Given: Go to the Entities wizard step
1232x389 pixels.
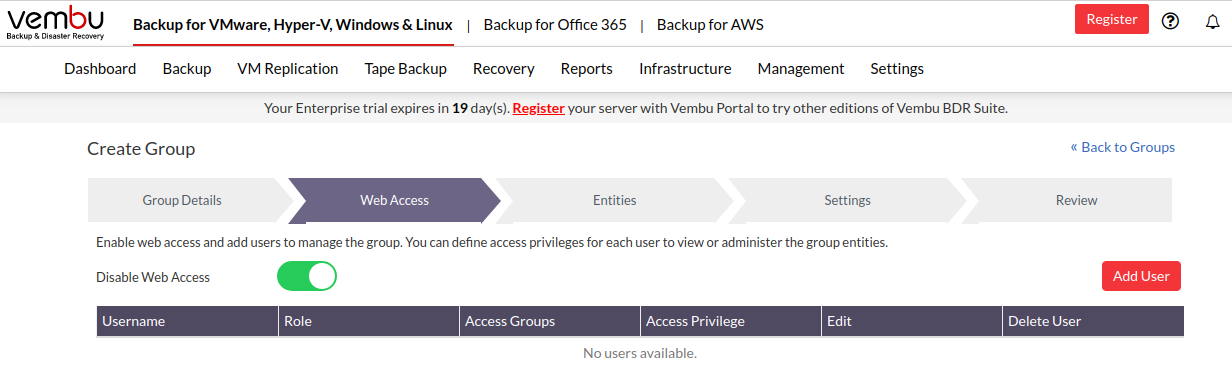Looking at the screenshot, I should tap(614, 200).
